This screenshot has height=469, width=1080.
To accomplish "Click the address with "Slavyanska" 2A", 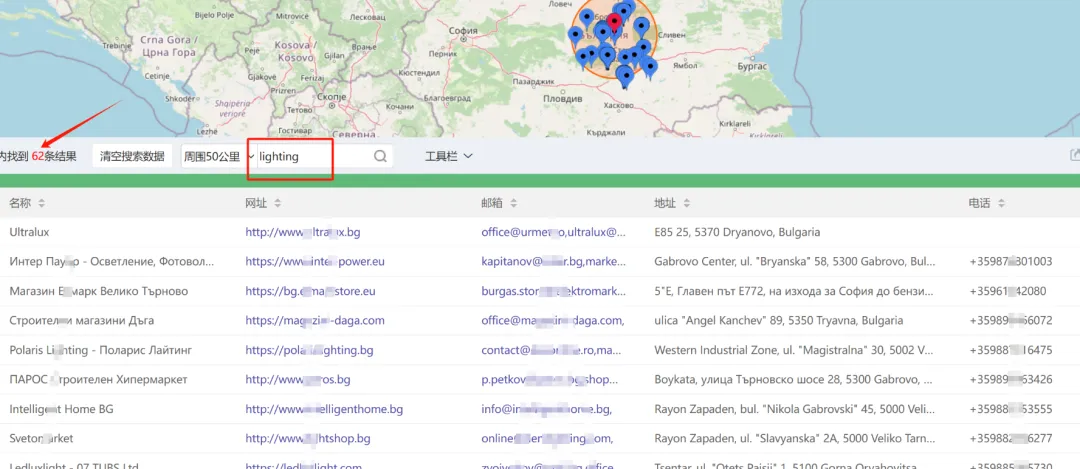I will (x=795, y=439).
